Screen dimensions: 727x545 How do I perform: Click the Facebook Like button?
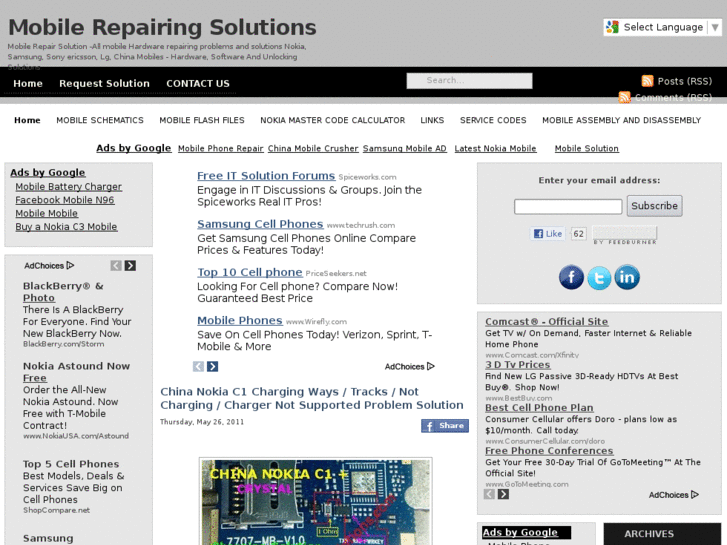pyautogui.click(x=548, y=233)
